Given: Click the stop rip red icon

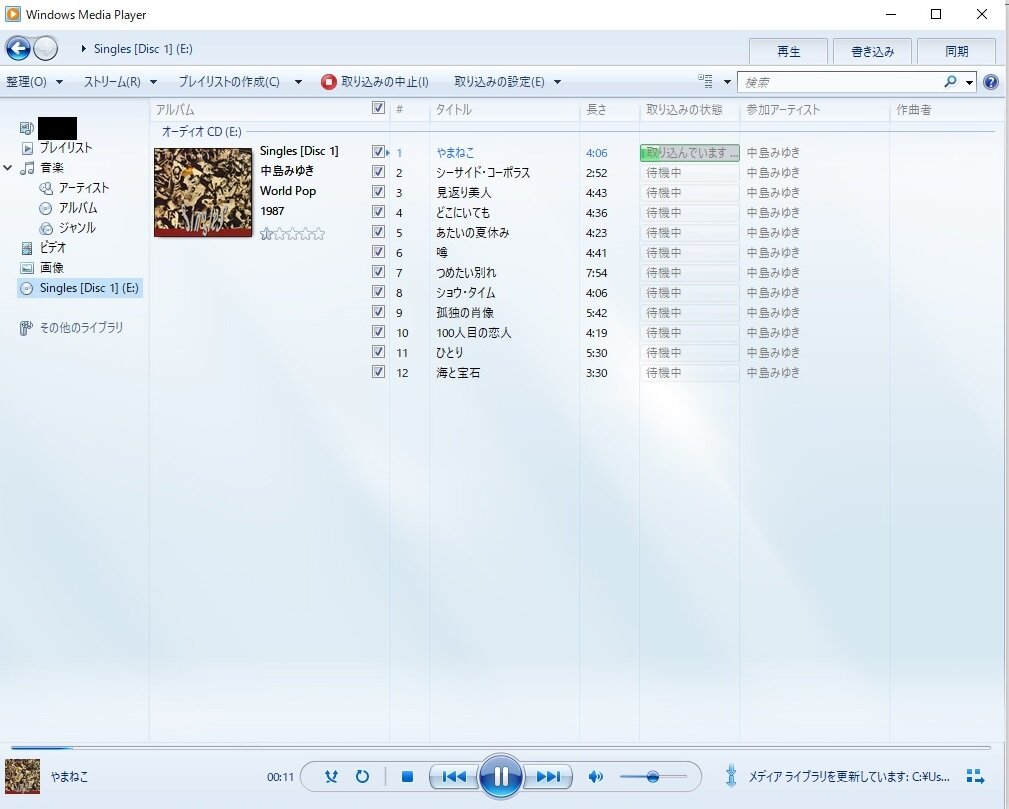Looking at the screenshot, I should (x=329, y=82).
